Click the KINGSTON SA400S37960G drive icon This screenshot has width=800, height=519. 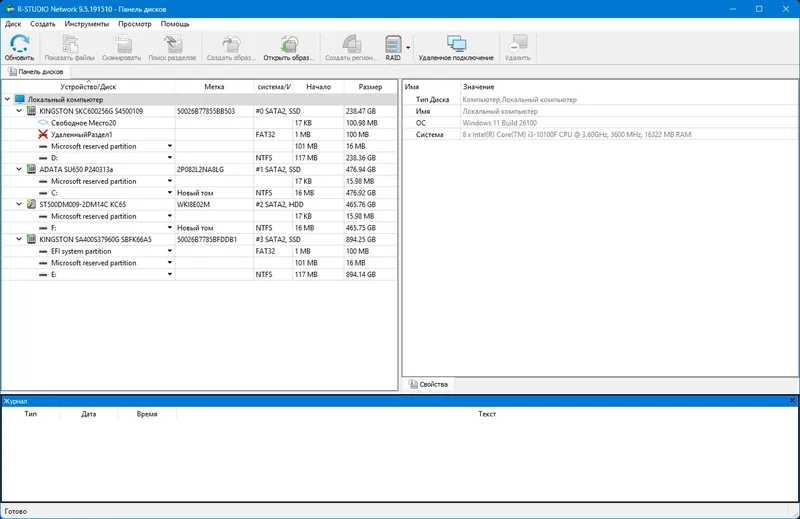click(x=31, y=239)
